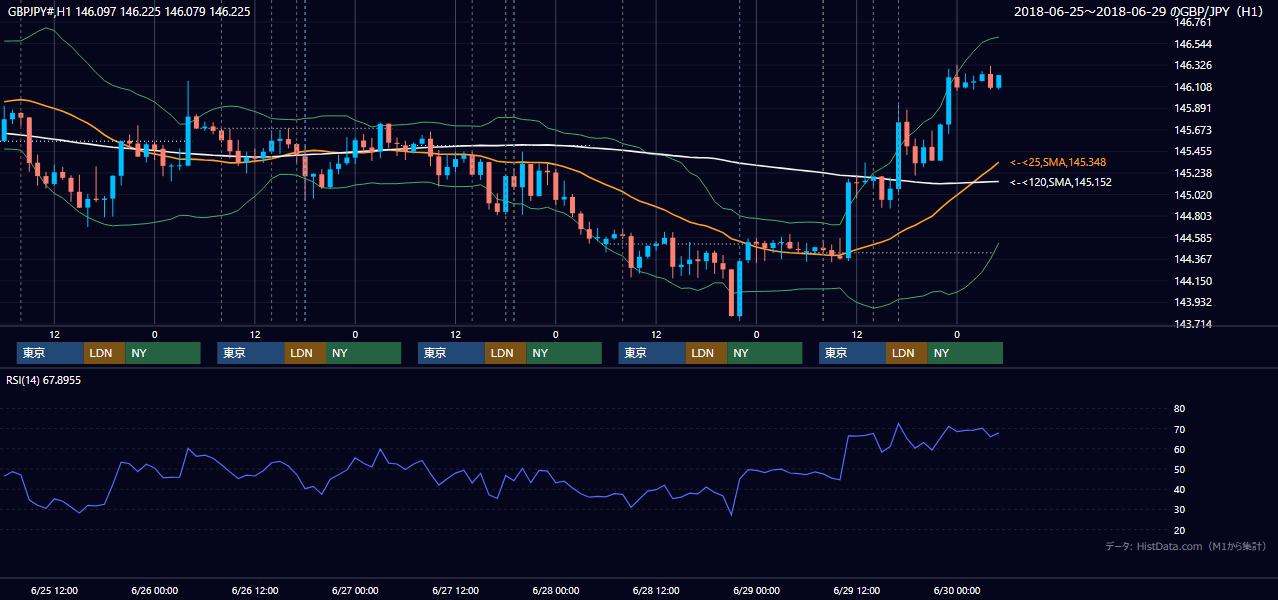Click price axis label 143.932
The height and width of the screenshot is (600, 1278).
pos(1194,302)
